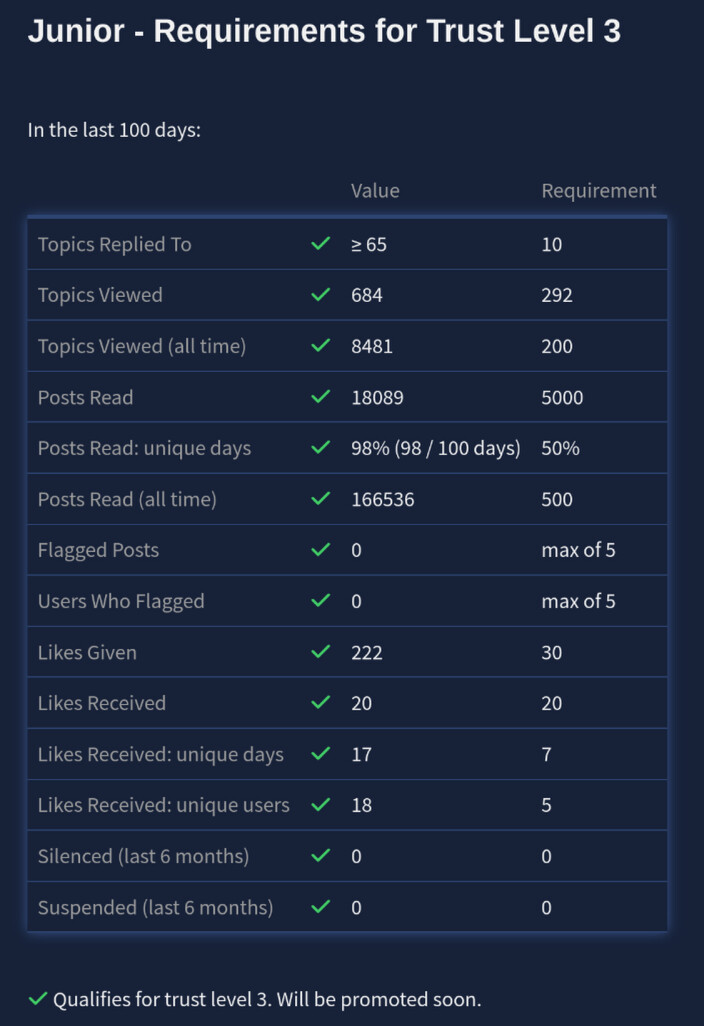
Task: Click the checkmark before Qualifies for trust level 3
Action: point(38,999)
